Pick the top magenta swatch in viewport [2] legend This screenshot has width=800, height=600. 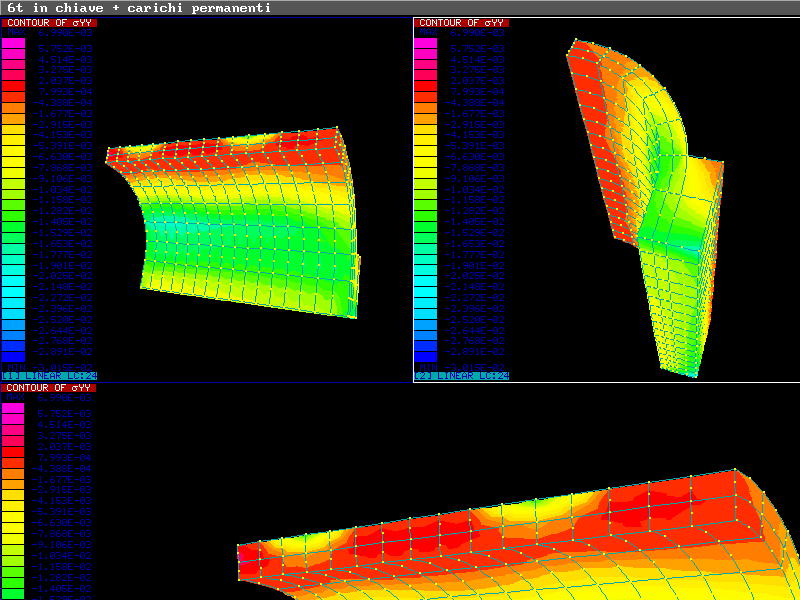tap(426, 43)
